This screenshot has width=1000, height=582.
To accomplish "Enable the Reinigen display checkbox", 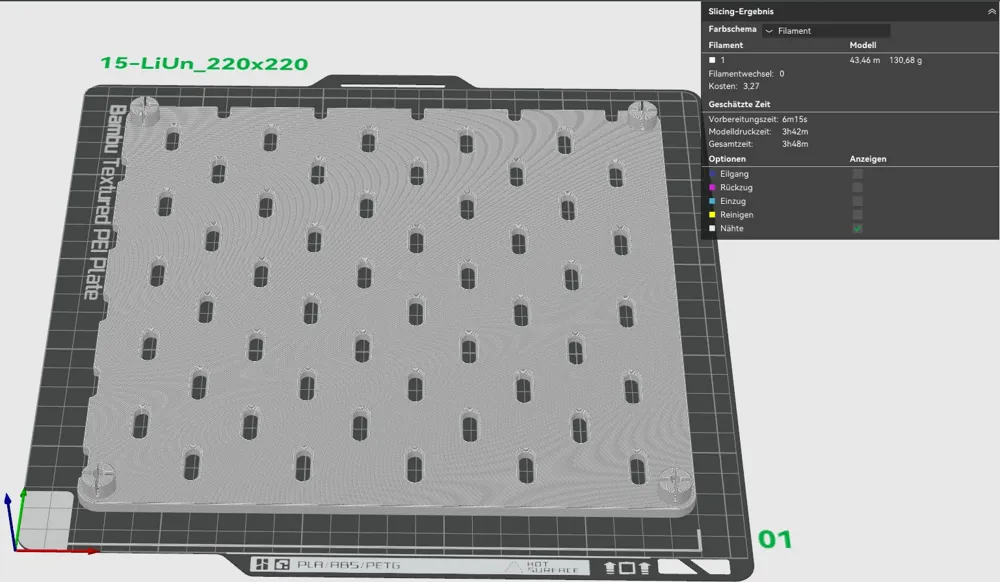I will (858, 215).
